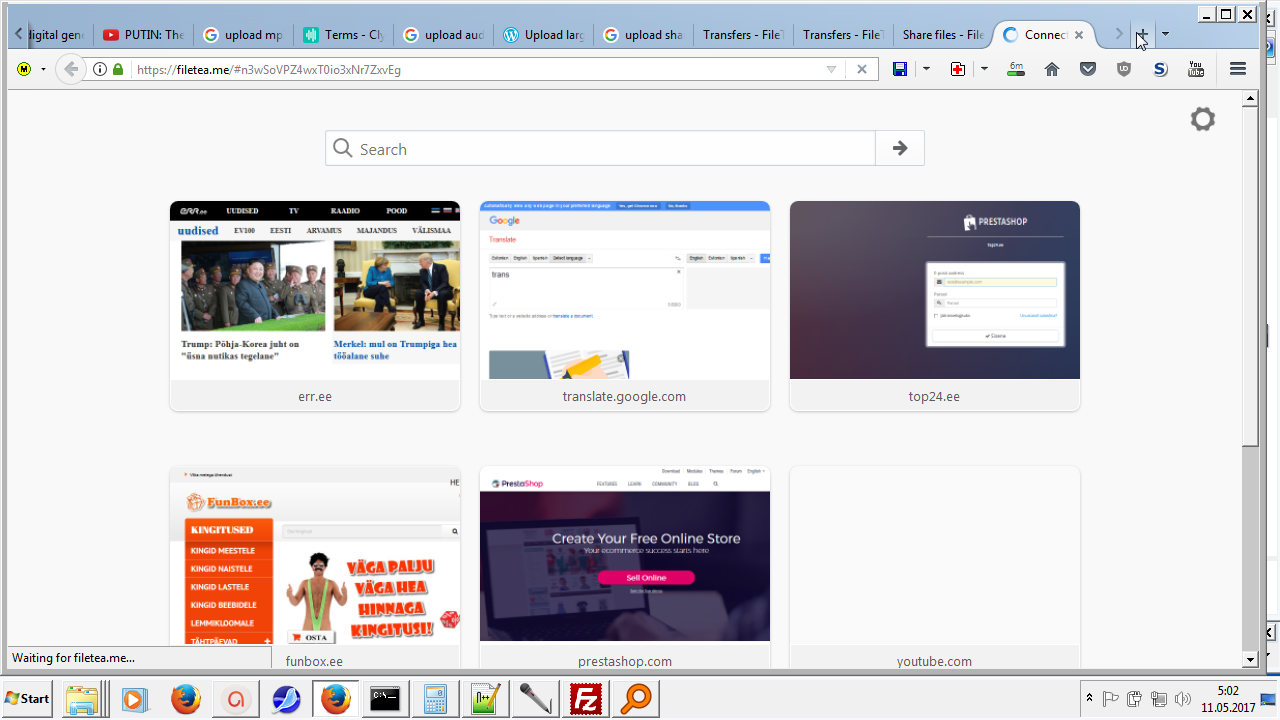Show site information icon in address bar
This screenshot has width=1280, height=720.
point(100,69)
